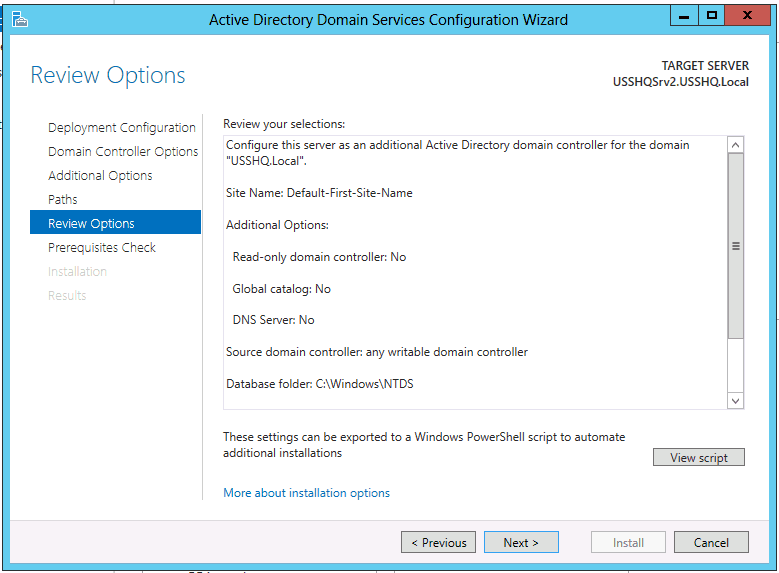Open Domain Controller Options step
The height and width of the screenshot is (573, 779).
123,152
